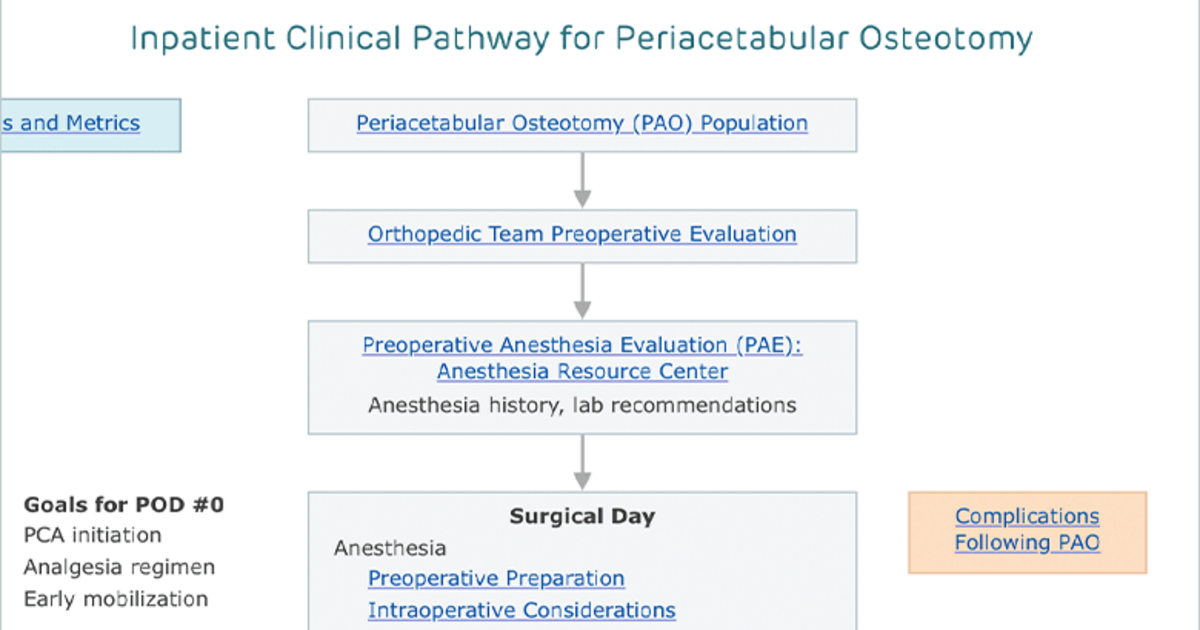
Task: Click the Surgical Day heading
Action: point(582,517)
